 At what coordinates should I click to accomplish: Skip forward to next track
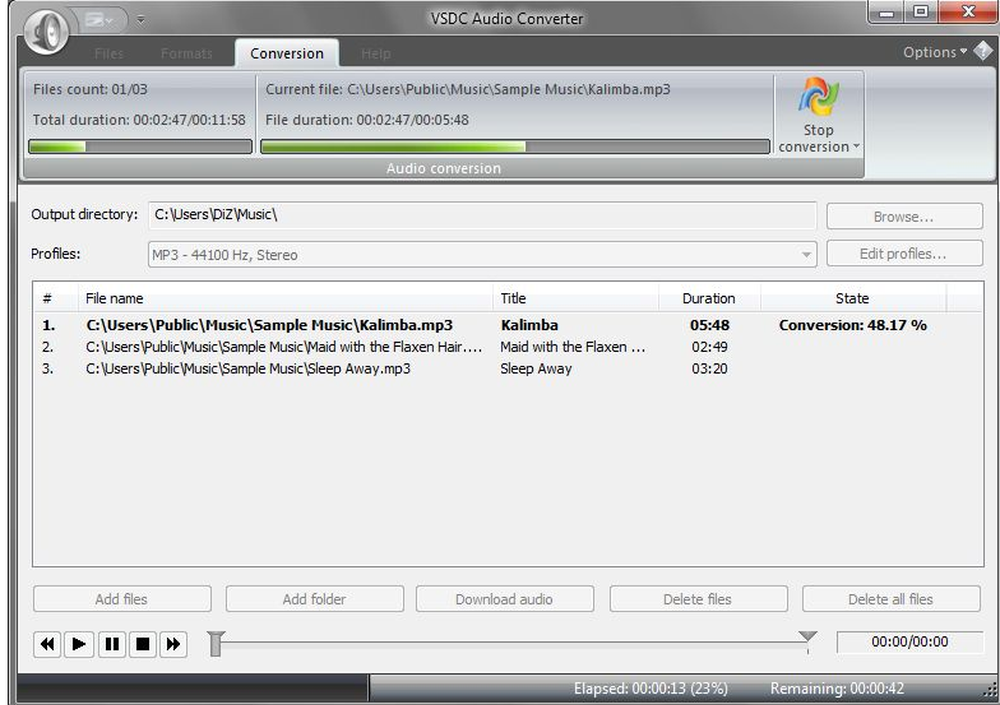click(x=173, y=644)
